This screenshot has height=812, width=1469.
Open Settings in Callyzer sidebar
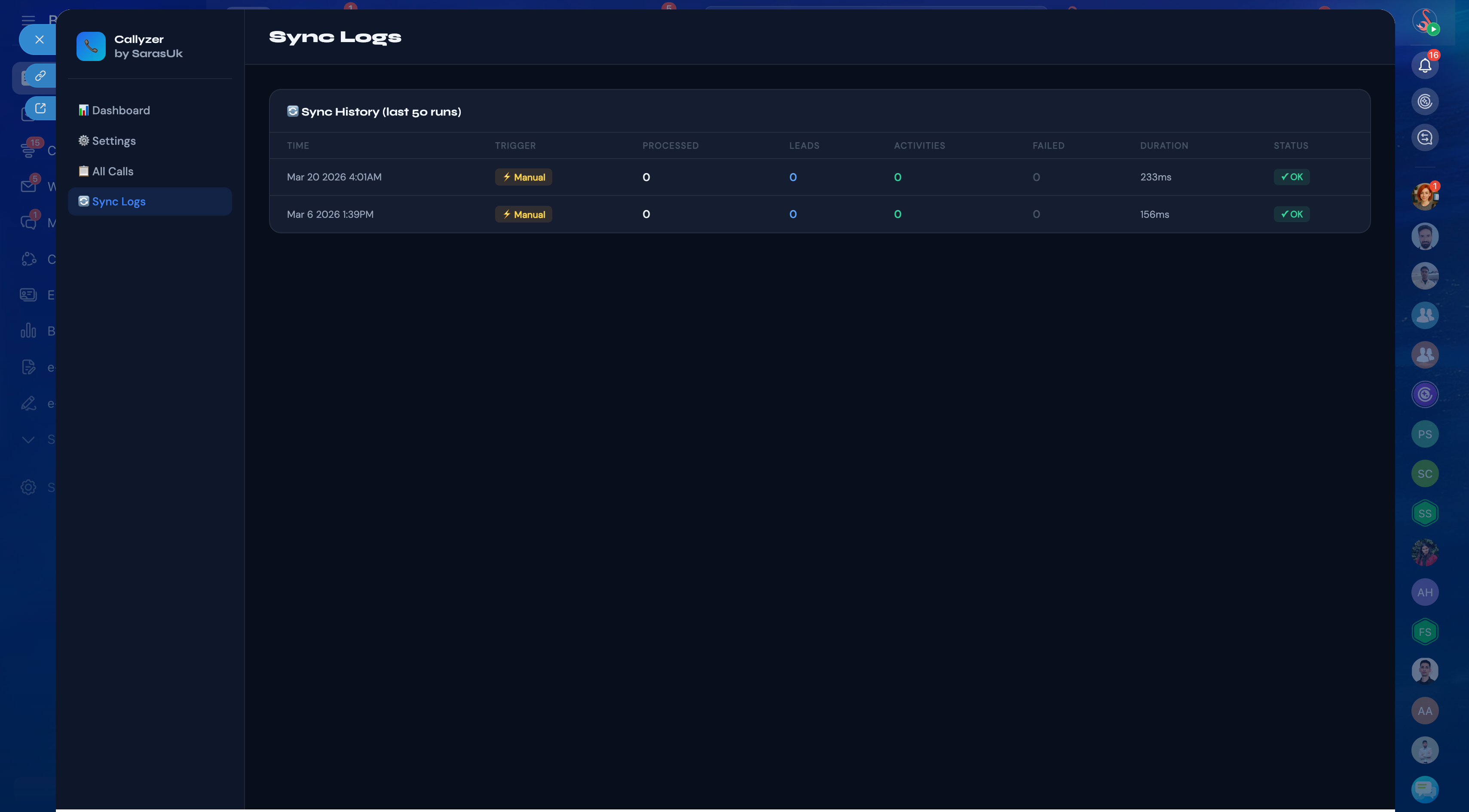tap(113, 141)
